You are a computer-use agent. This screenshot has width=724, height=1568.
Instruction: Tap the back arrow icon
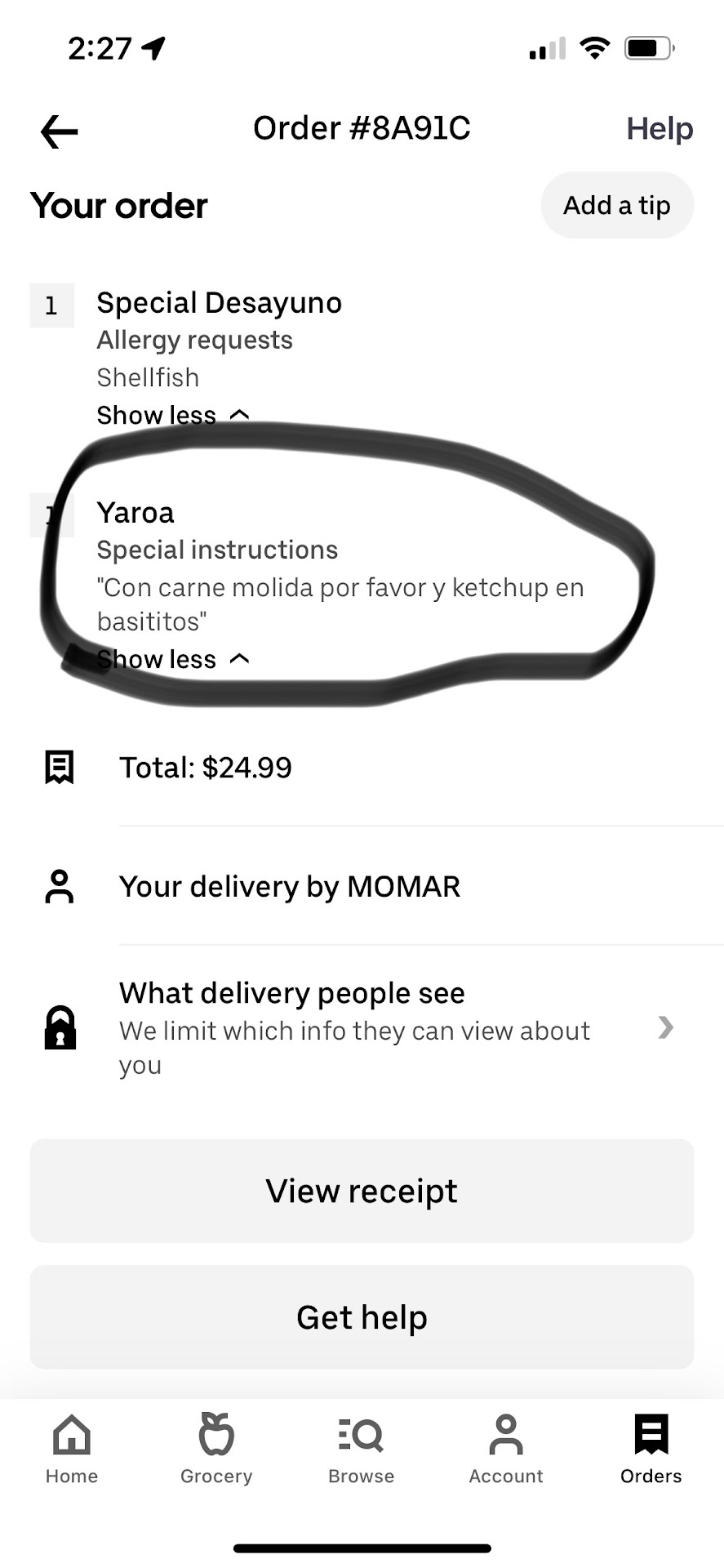coord(59,131)
